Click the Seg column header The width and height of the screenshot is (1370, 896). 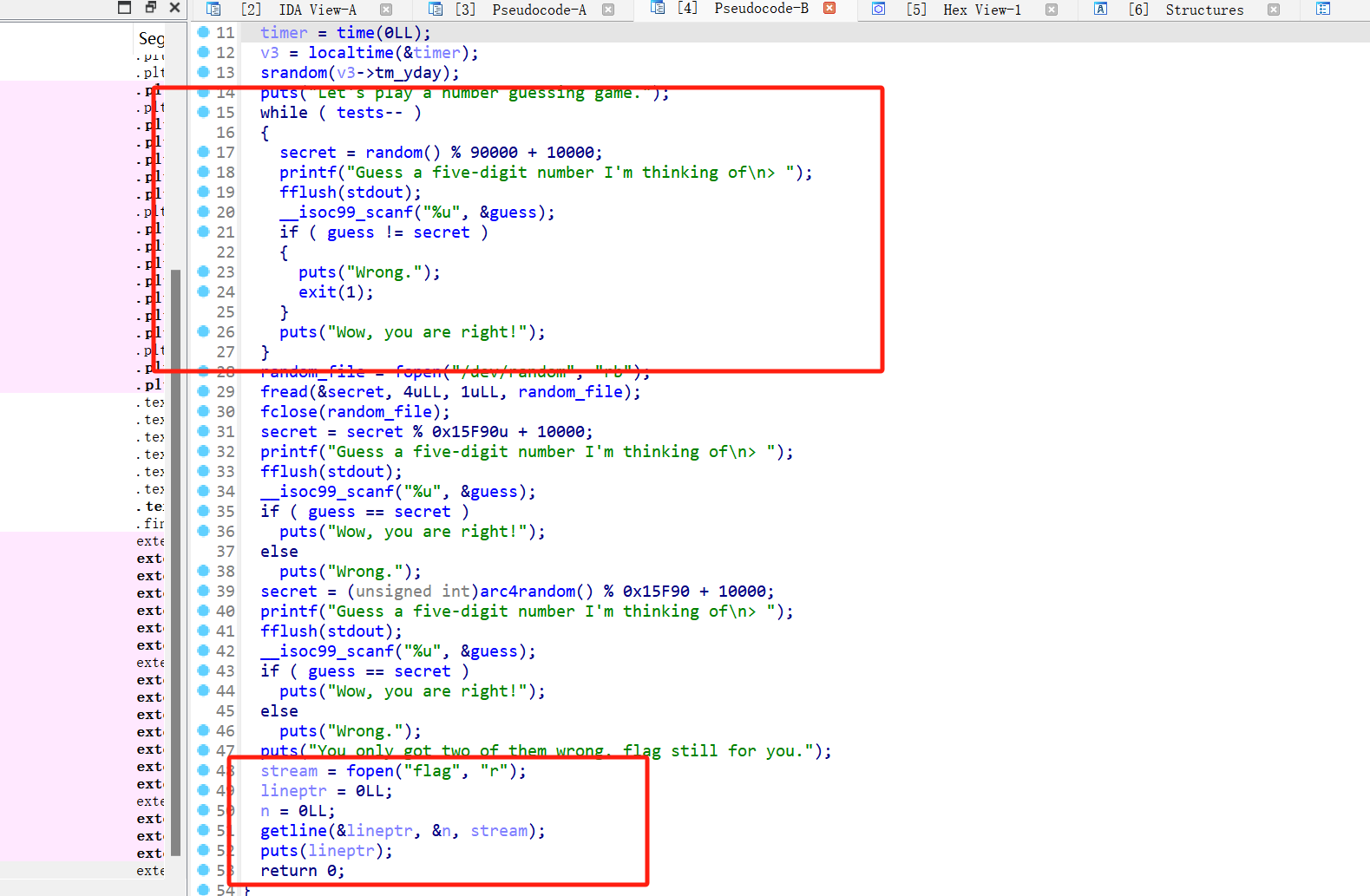150,38
